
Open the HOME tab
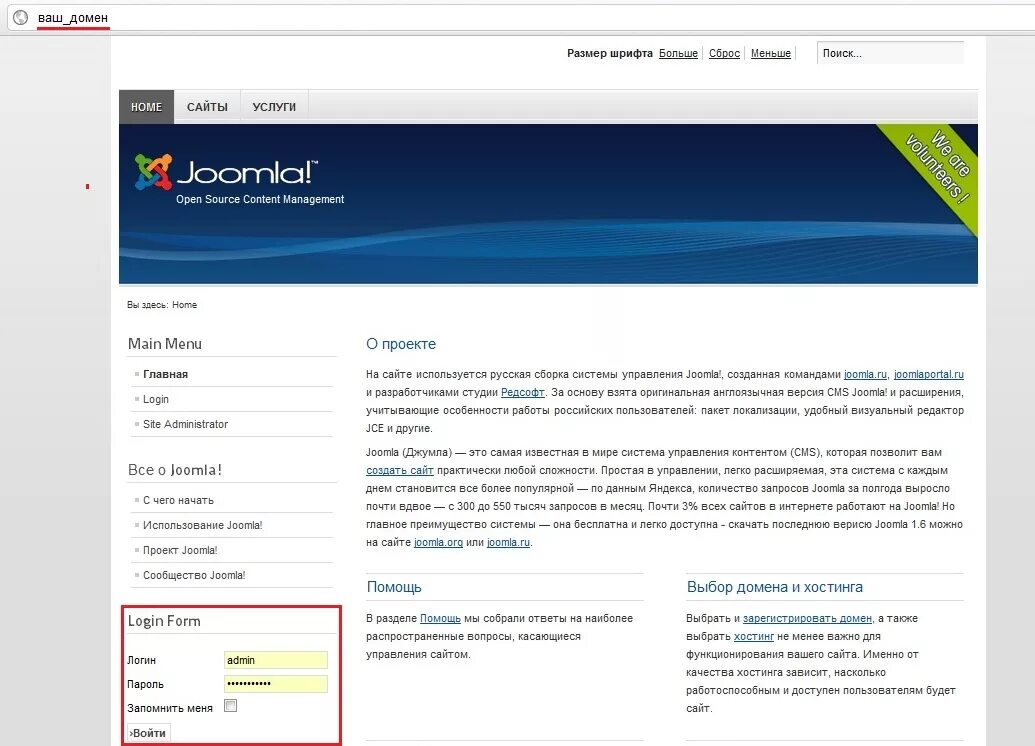[x=147, y=107]
